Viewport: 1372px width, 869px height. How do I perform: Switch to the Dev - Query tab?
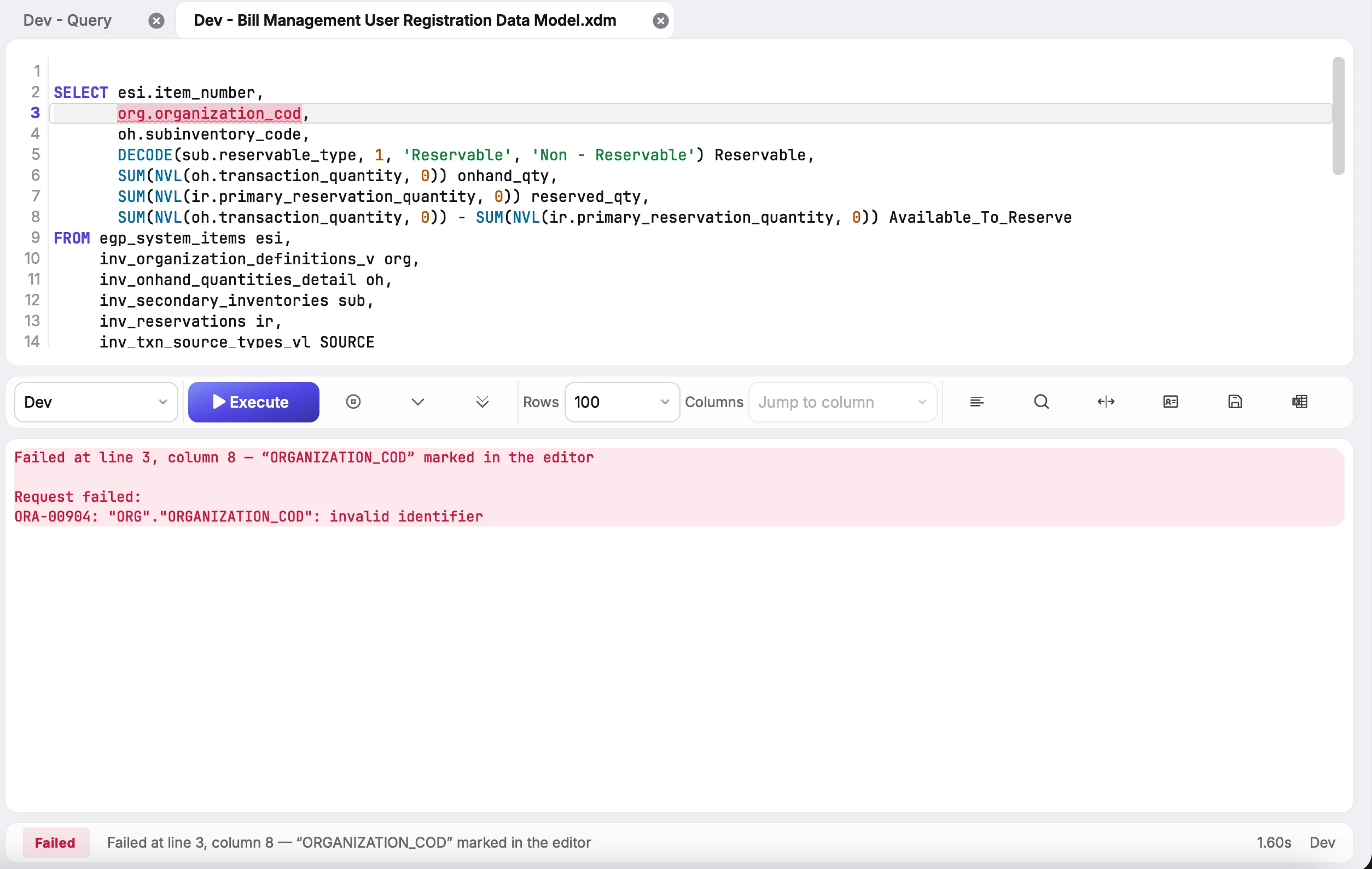pos(67,20)
